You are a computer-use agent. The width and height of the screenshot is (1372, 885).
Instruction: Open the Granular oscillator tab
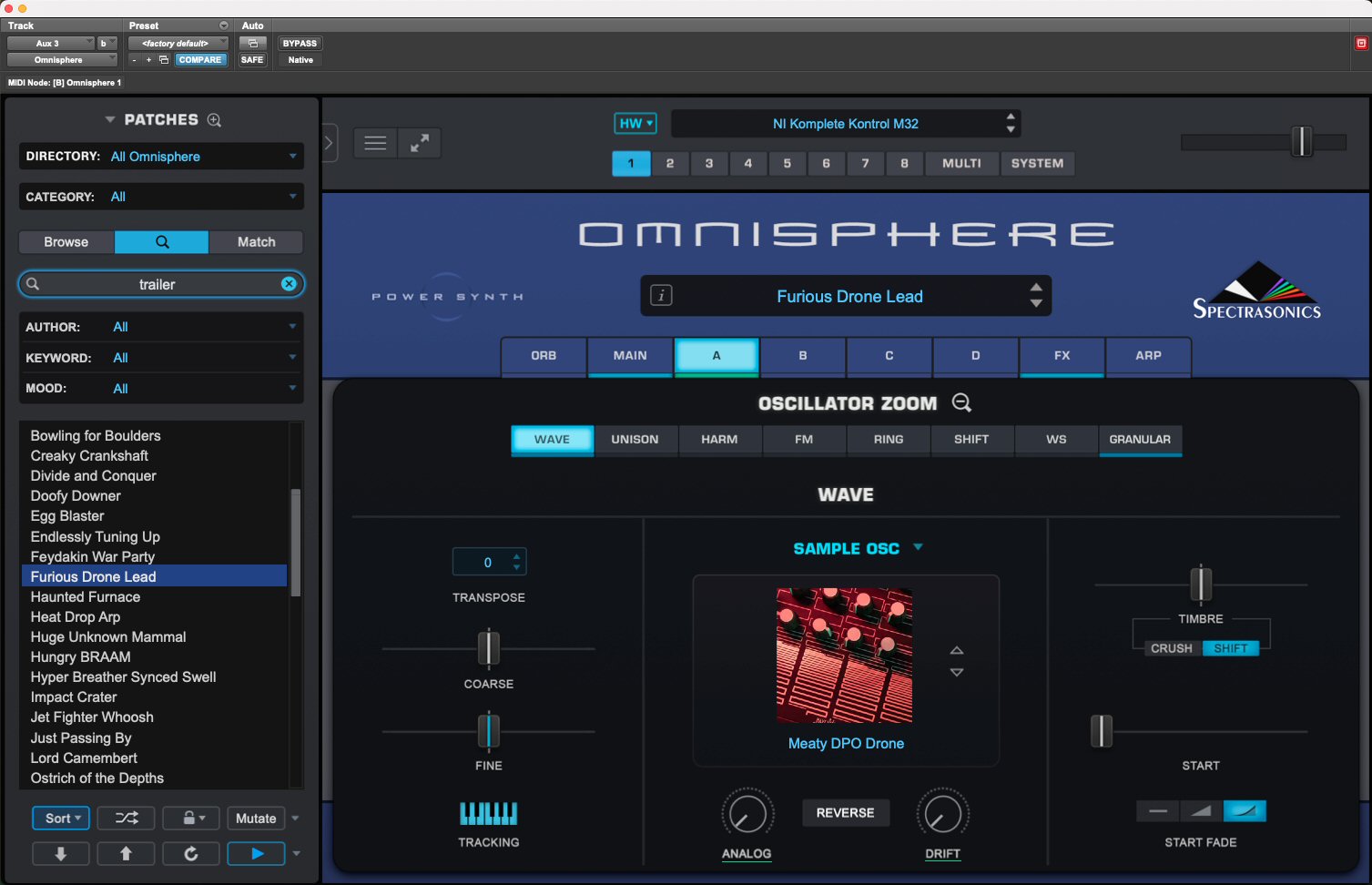pos(1140,439)
